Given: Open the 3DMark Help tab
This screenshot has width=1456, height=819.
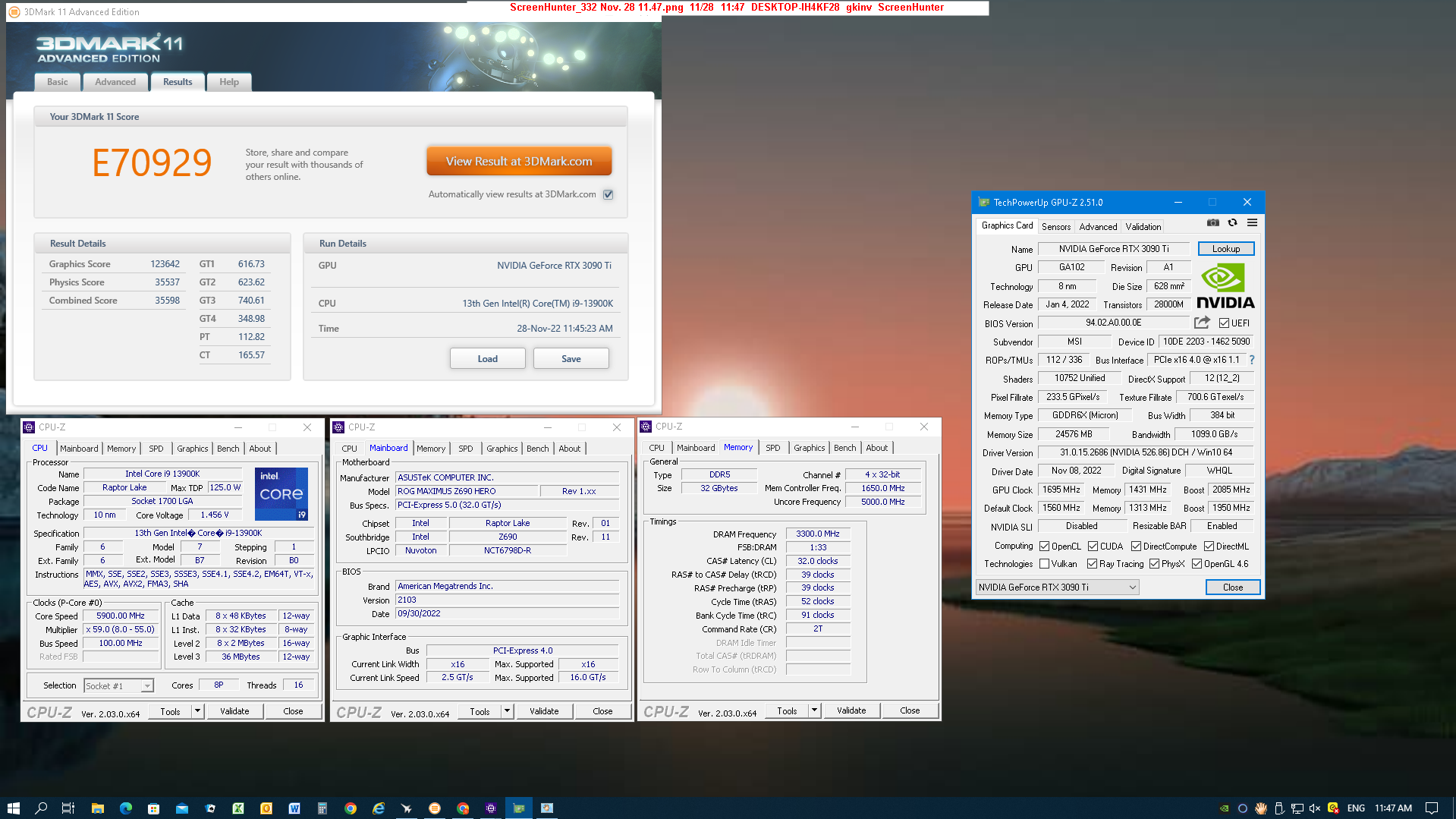Looking at the screenshot, I should coord(228,82).
